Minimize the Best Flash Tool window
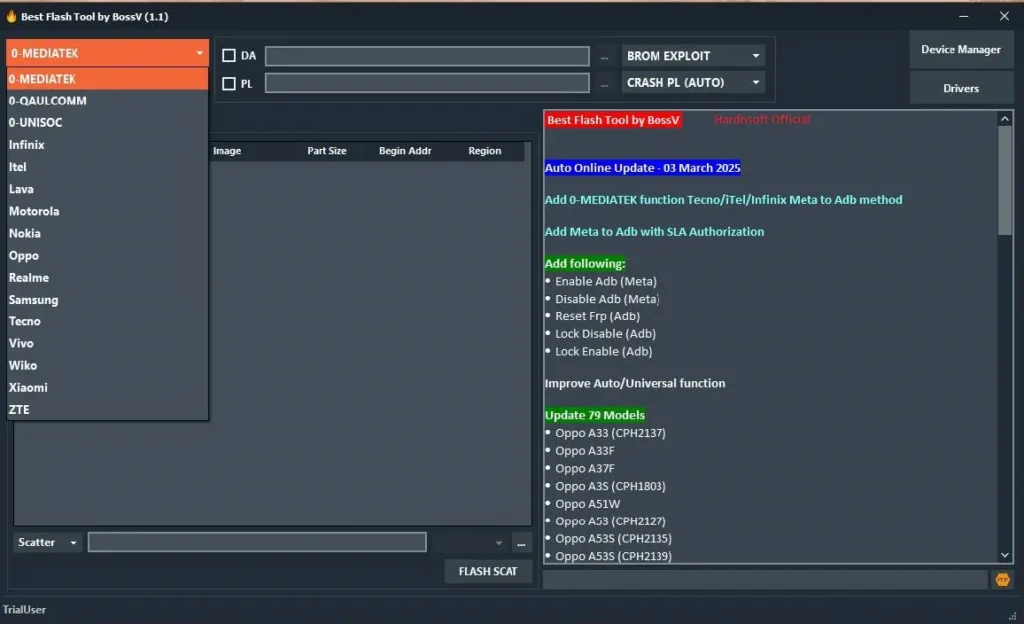This screenshot has height=624, width=1024. tap(963, 16)
